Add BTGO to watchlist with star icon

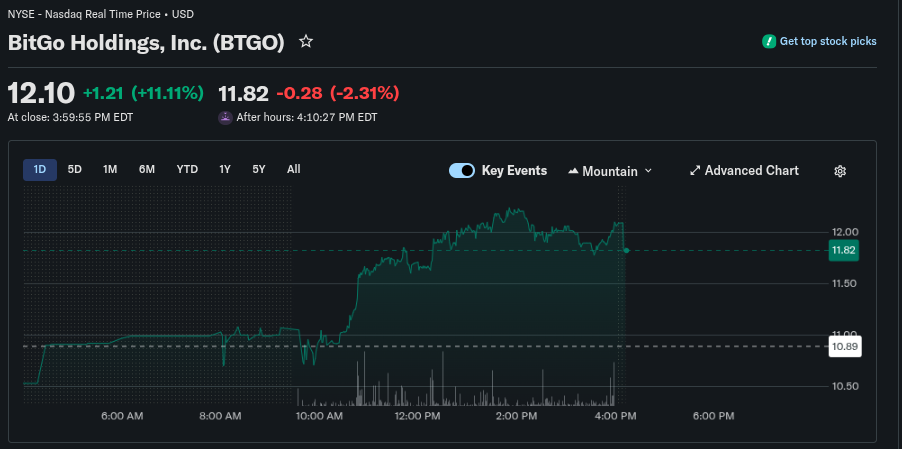tap(306, 42)
